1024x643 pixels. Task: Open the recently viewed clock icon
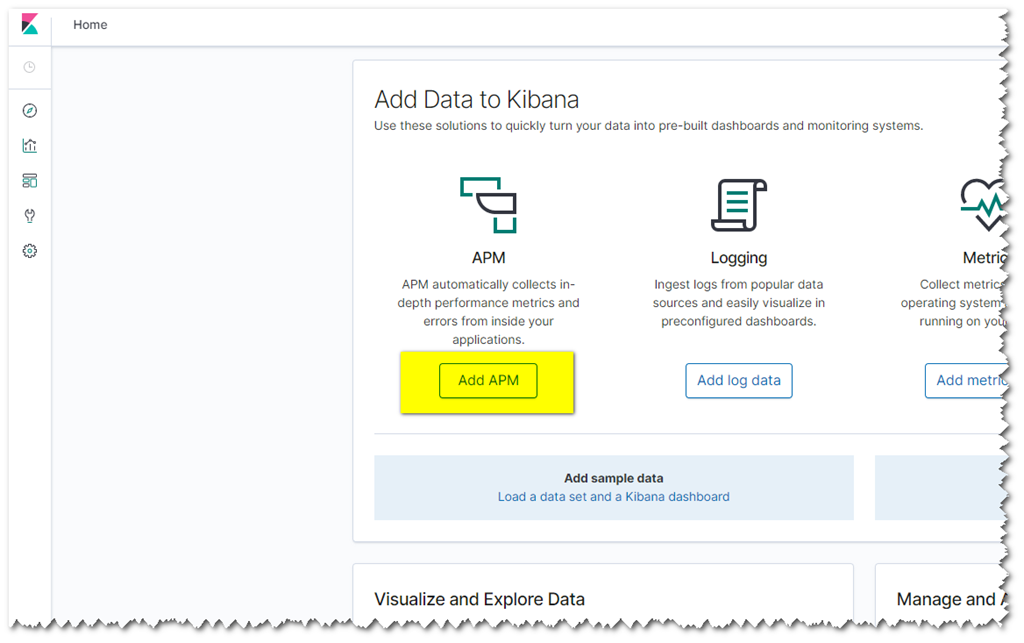29,67
